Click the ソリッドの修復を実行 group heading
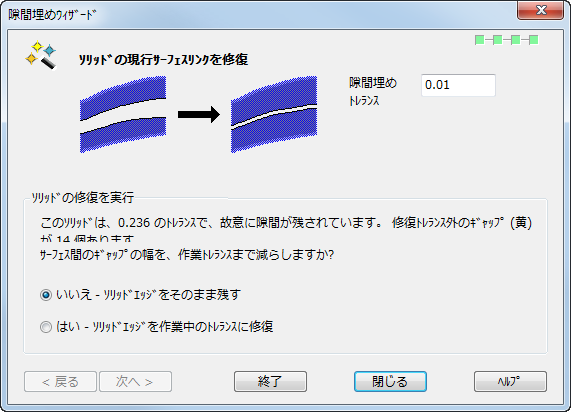This screenshot has width=571, height=412. [x=83, y=197]
